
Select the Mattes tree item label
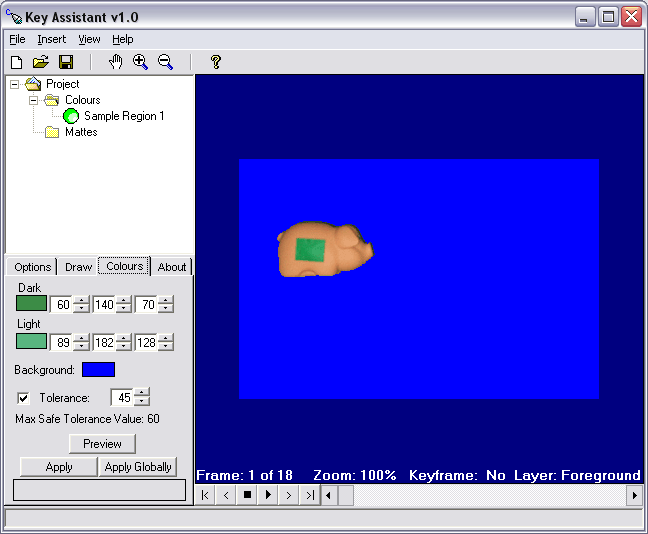[81, 132]
